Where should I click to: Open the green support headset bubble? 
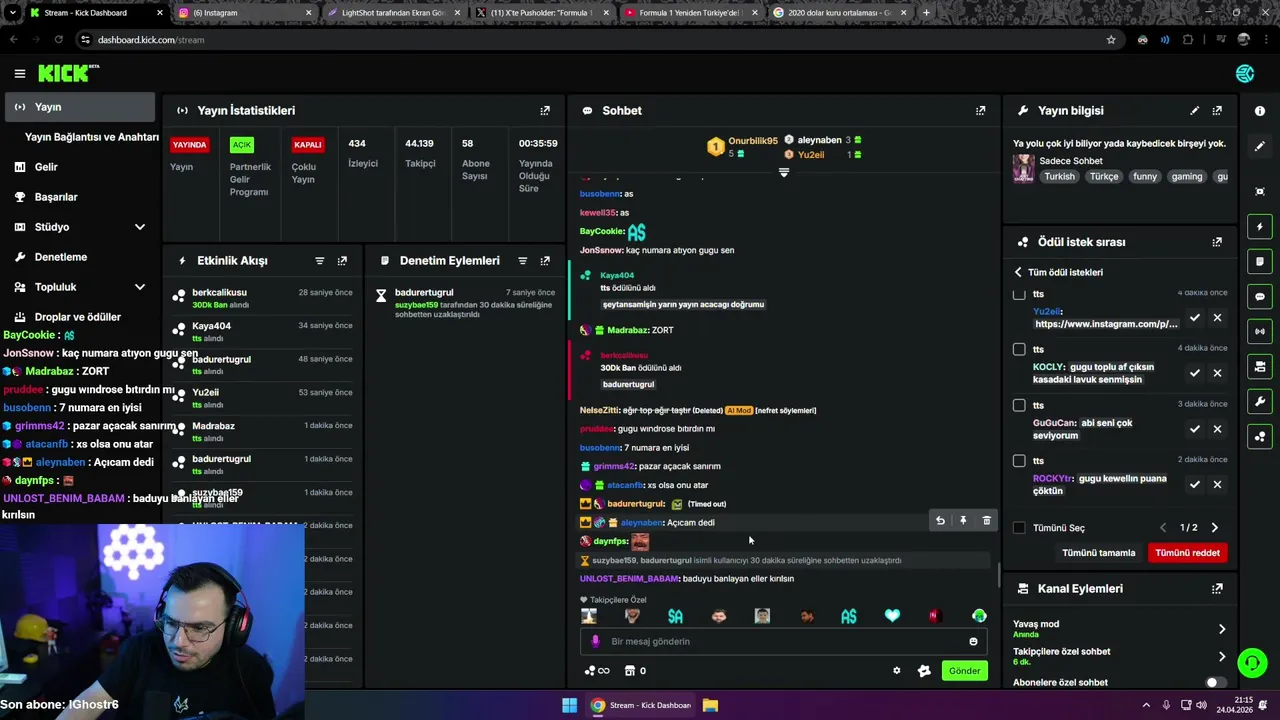[x=1252, y=662]
